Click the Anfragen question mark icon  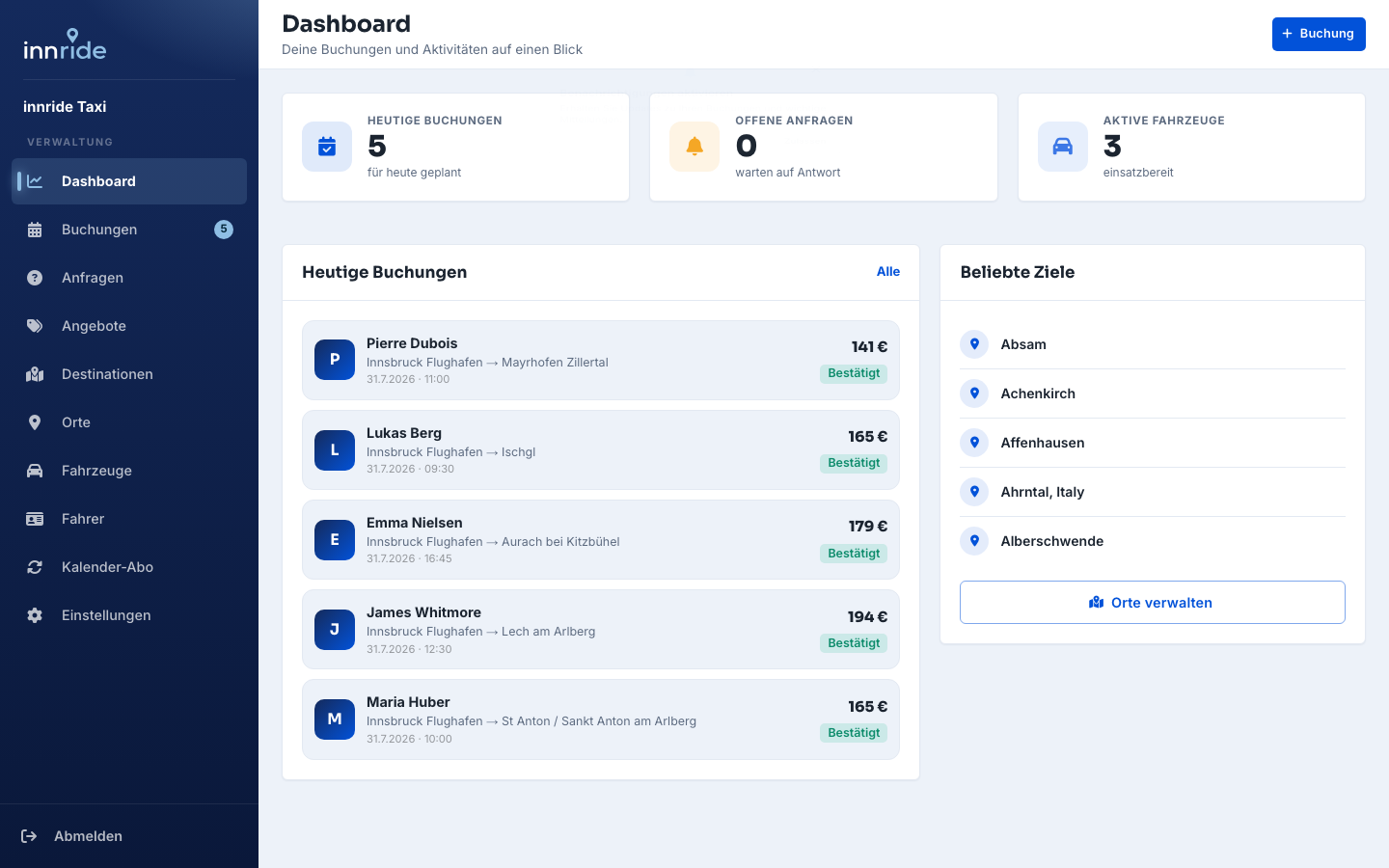[35, 278]
